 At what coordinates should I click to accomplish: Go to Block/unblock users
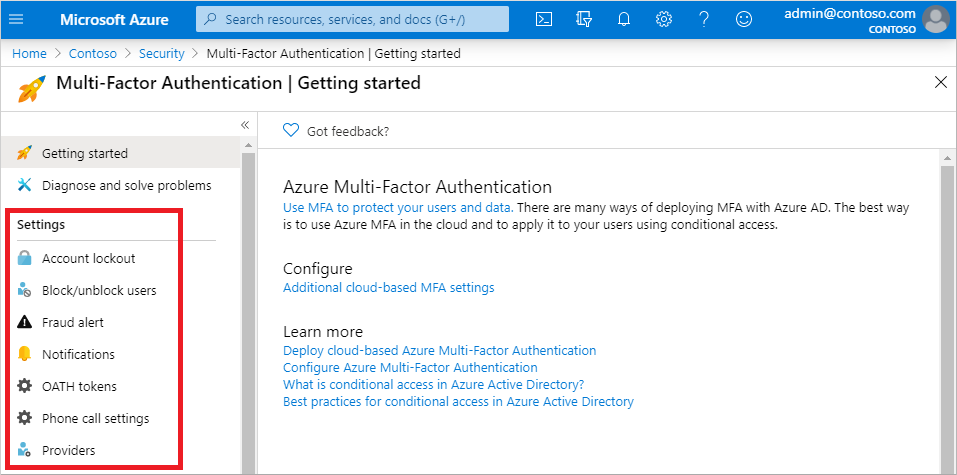click(99, 291)
